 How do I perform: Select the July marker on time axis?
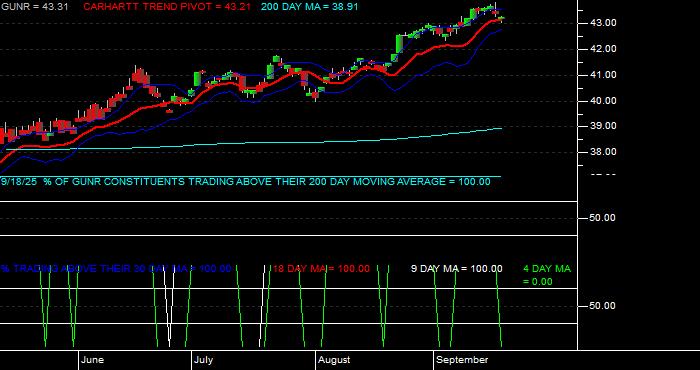tap(204, 360)
